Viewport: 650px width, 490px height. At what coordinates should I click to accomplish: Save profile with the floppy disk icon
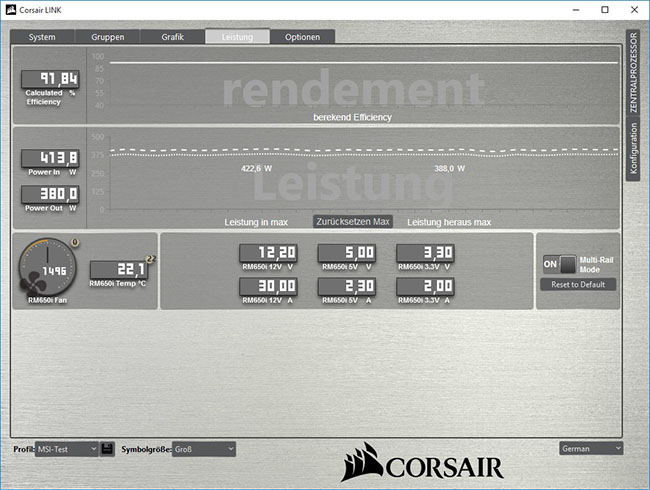pyautogui.click(x=107, y=449)
